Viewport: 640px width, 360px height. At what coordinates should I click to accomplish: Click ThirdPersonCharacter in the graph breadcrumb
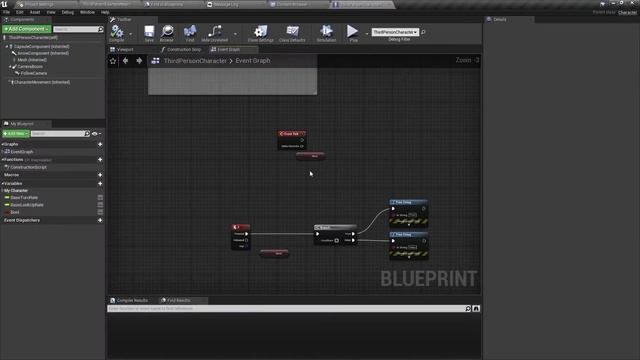pyautogui.click(x=195, y=60)
